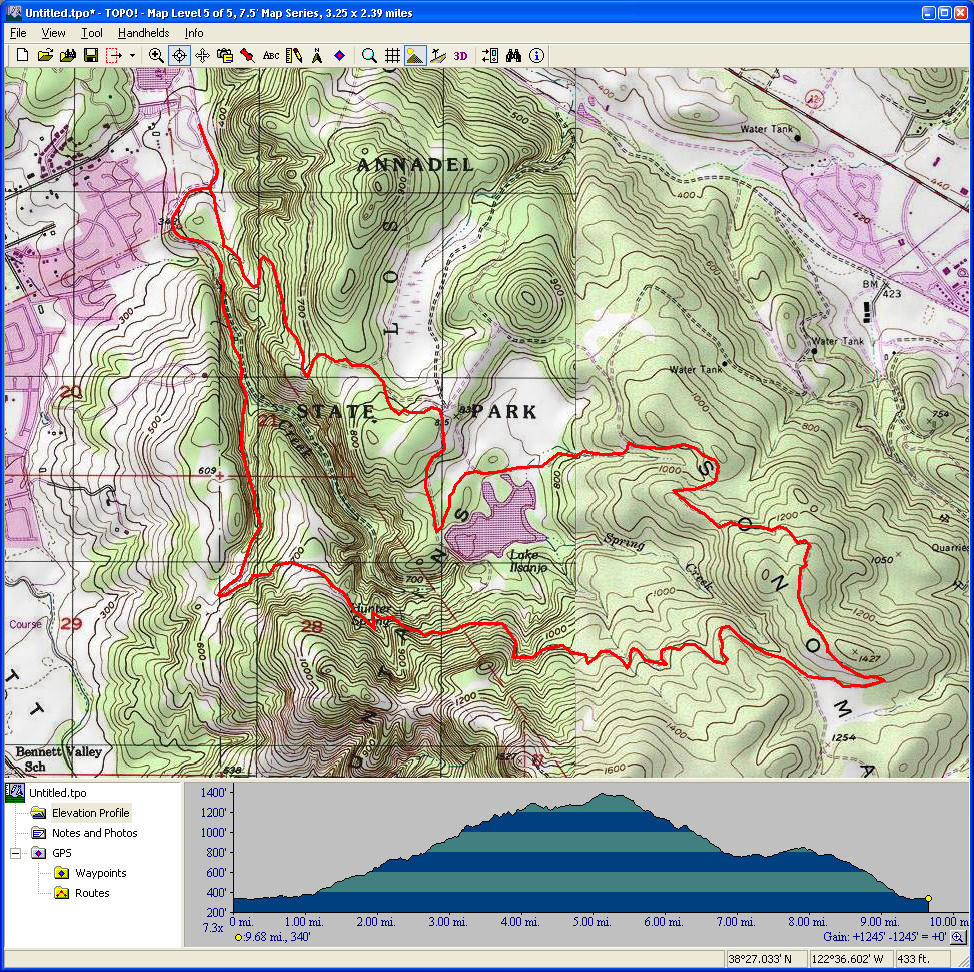
Task: Select the Zoom In magnifier tool
Action: pyautogui.click(x=156, y=56)
